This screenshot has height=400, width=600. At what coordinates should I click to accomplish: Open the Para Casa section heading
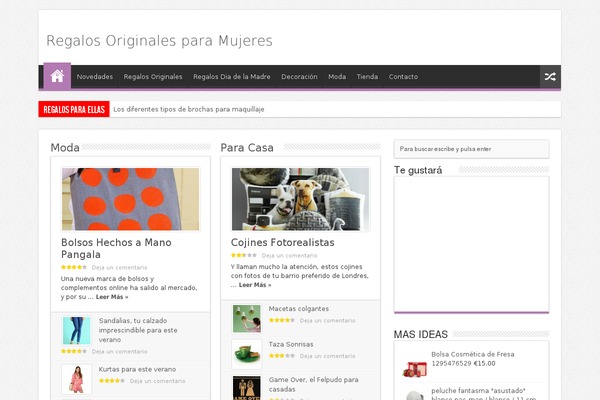(247, 147)
